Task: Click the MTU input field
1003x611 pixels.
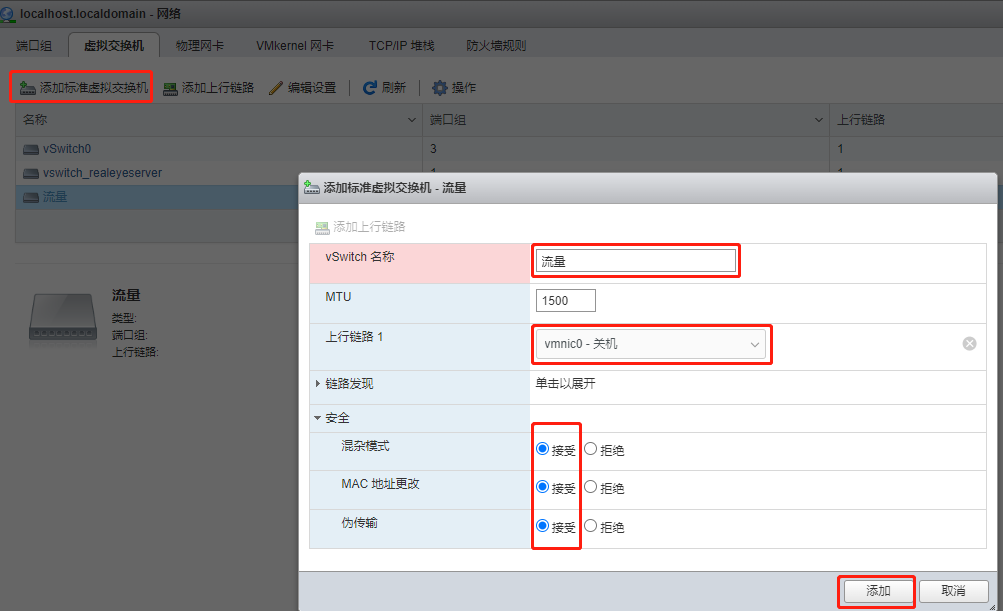Action: tap(565, 301)
